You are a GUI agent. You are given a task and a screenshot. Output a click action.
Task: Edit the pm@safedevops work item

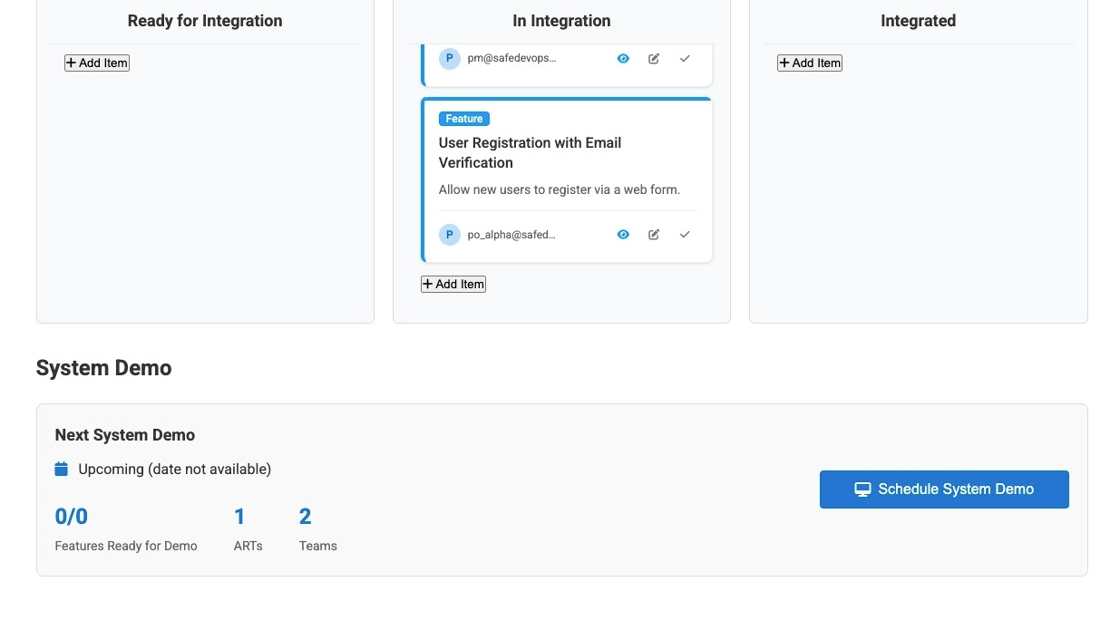654,58
